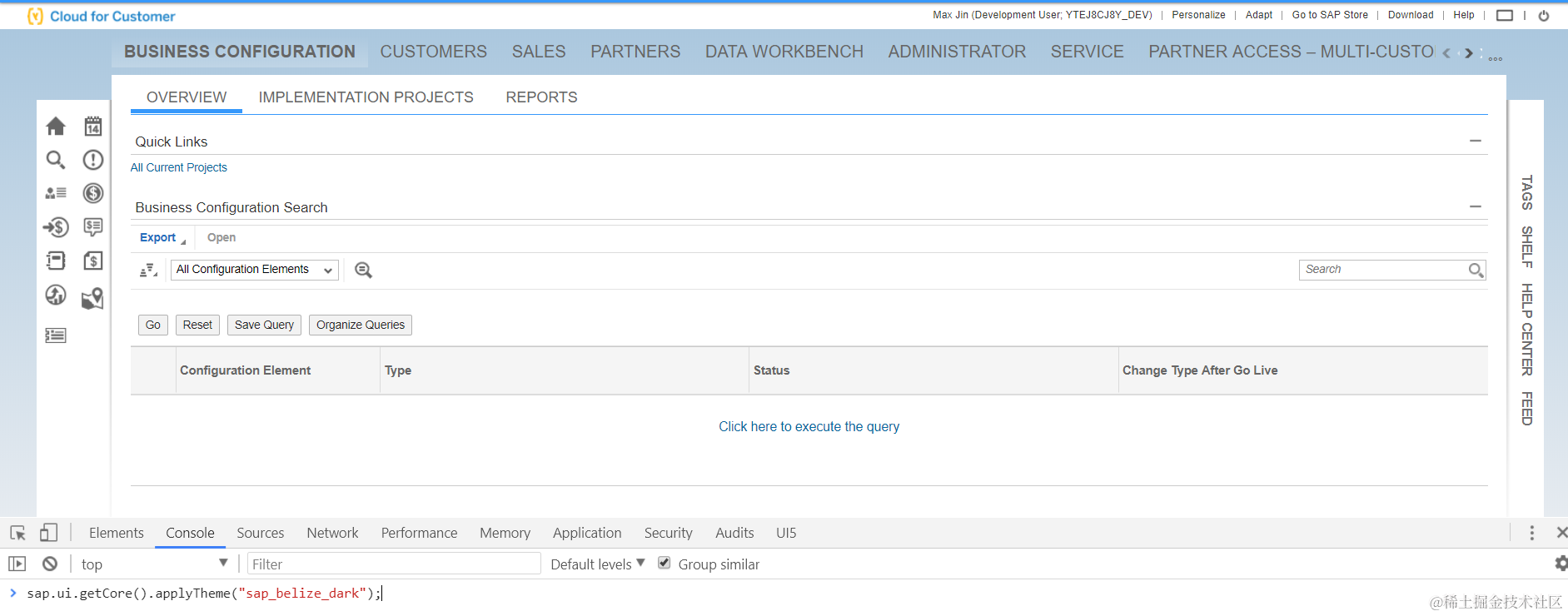
Task: Open the dollar document icon in sidebar
Action: pyautogui.click(x=93, y=261)
